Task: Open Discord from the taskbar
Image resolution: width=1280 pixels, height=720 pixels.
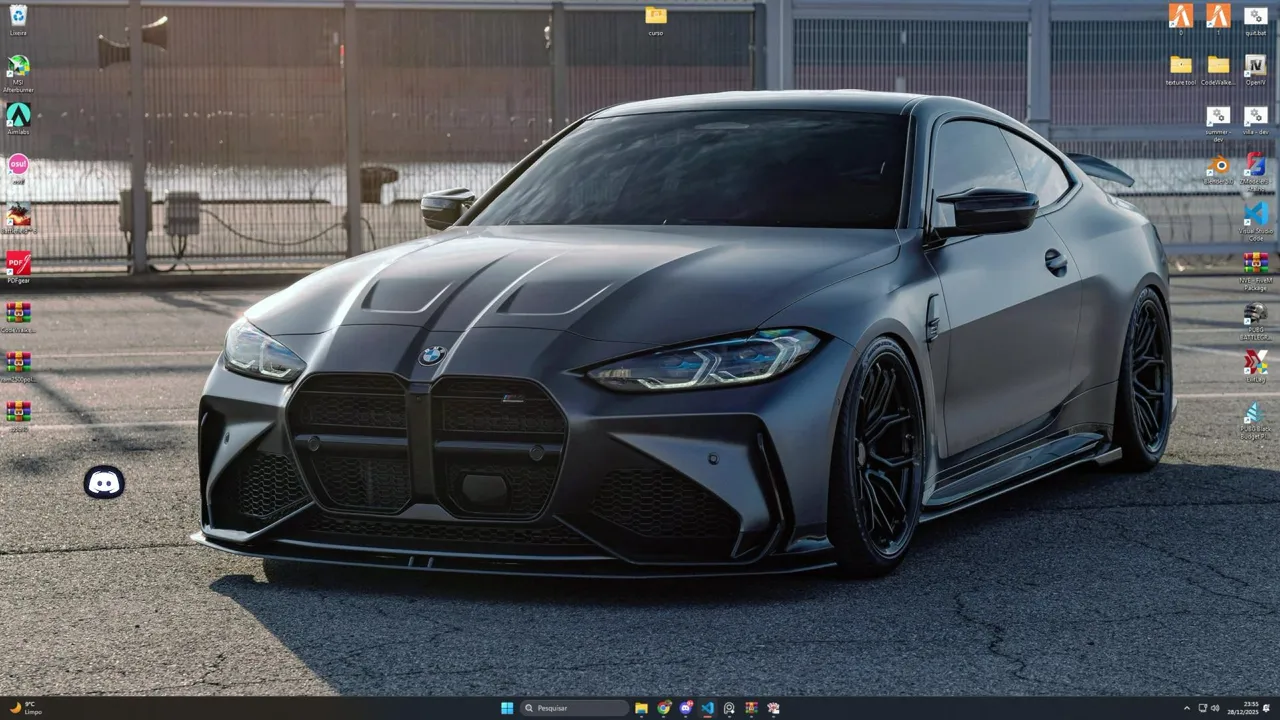Action: click(685, 708)
